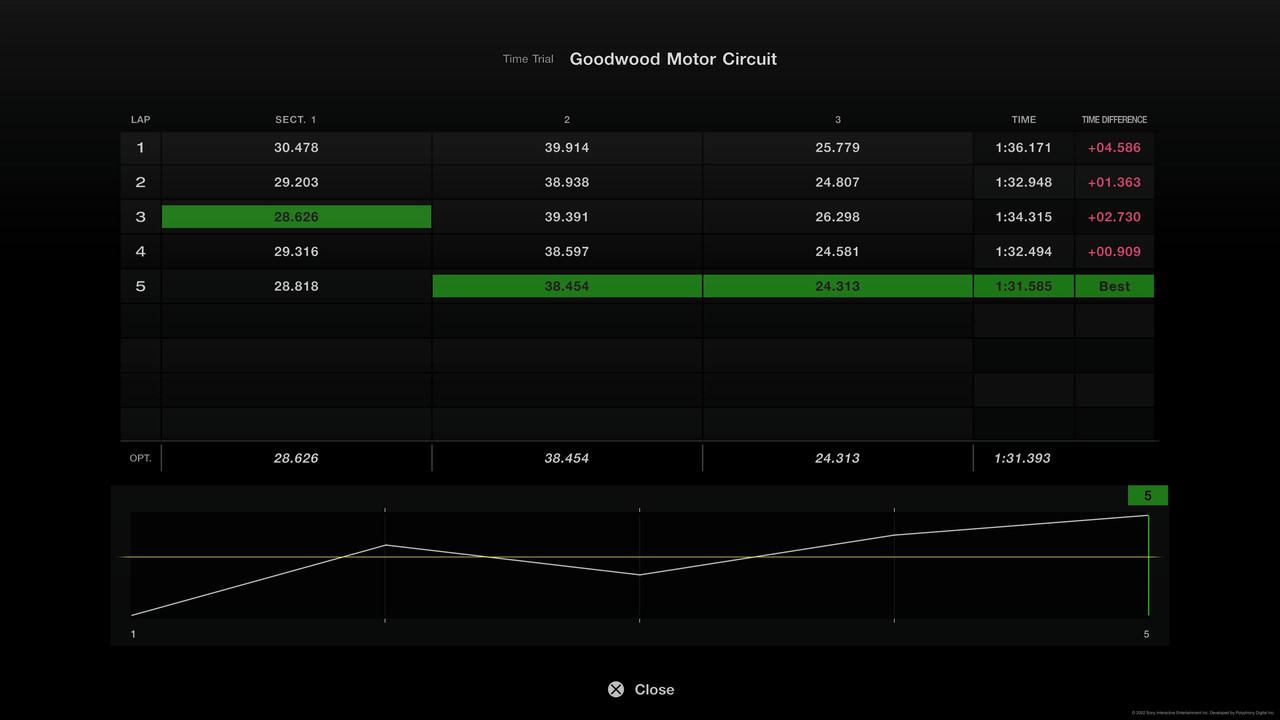
Task: Click the Goodwood Motor Circuit title
Action: pyautogui.click(x=673, y=59)
